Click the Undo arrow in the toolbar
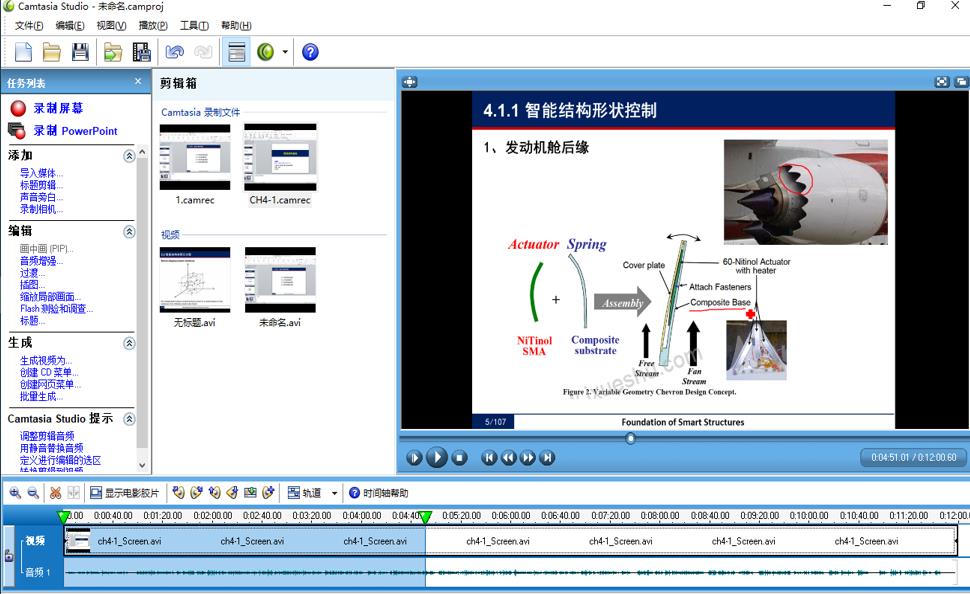Viewport: 970px width, 594px height. (x=175, y=52)
